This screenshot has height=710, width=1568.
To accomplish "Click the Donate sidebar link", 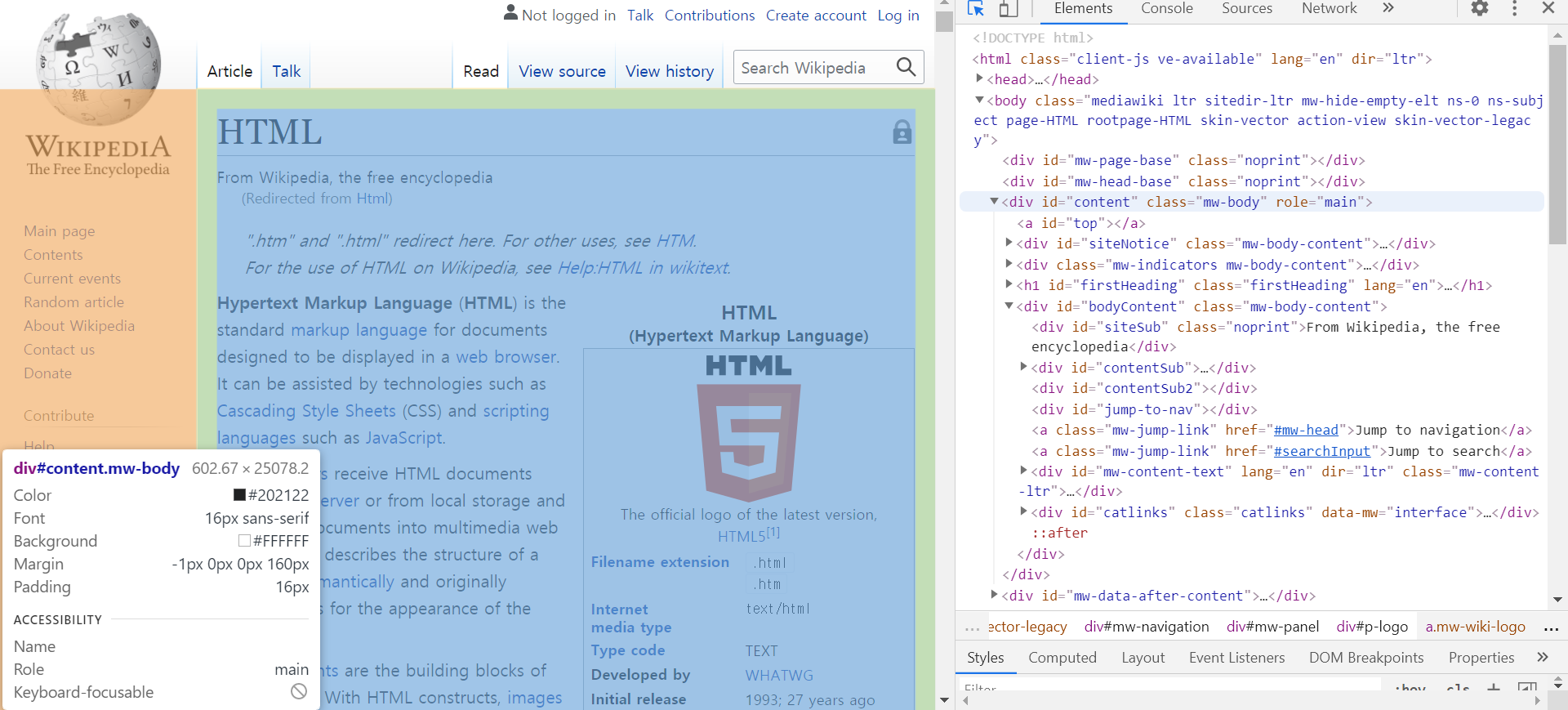I will (47, 373).
